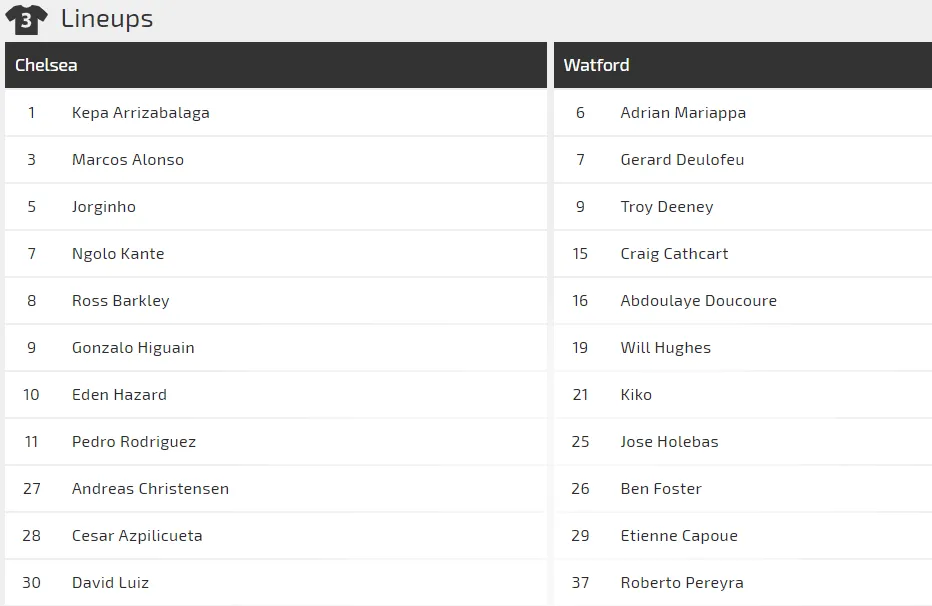Select Roberto Pereyra in Watford list
Image resolution: width=932 pixels, height=606 pixels.
tap(682, 583)
